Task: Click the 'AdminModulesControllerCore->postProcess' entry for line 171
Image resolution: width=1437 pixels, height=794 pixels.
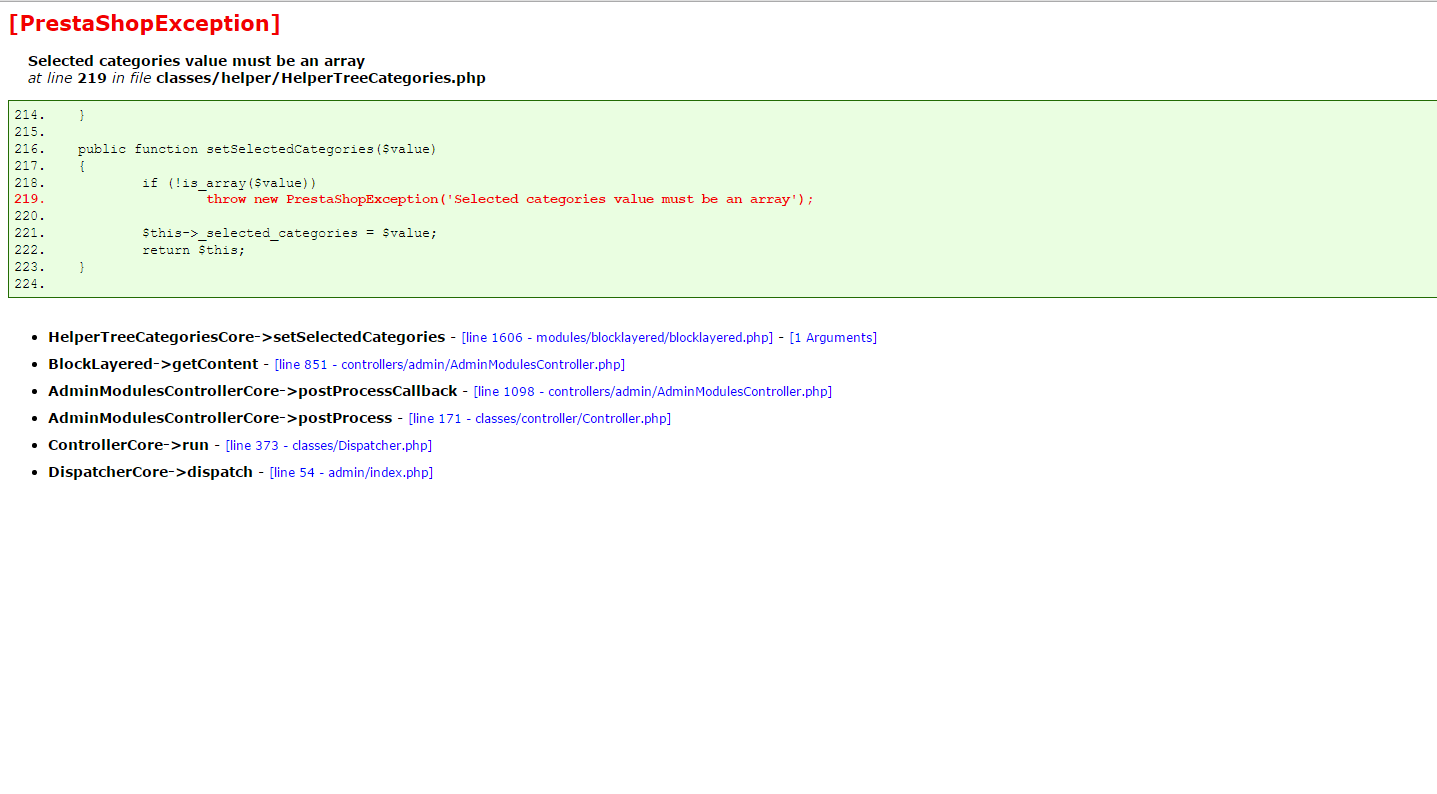Action: pos(220,418)
